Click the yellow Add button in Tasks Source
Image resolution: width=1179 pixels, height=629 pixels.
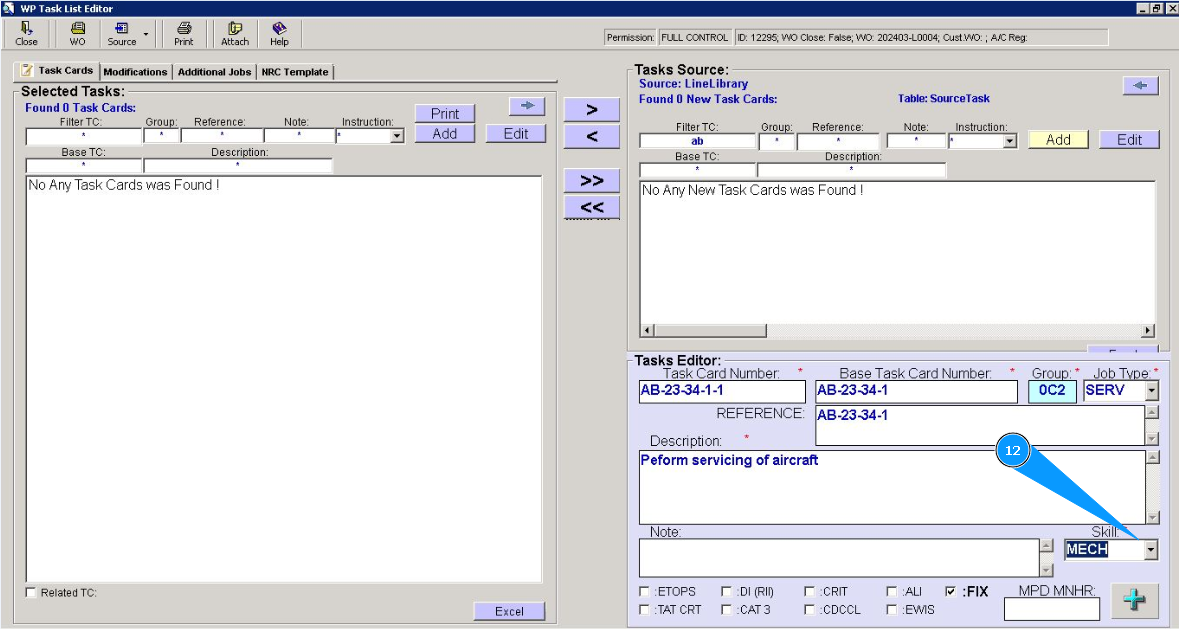pyautogui.click(x=1058, y=140)
